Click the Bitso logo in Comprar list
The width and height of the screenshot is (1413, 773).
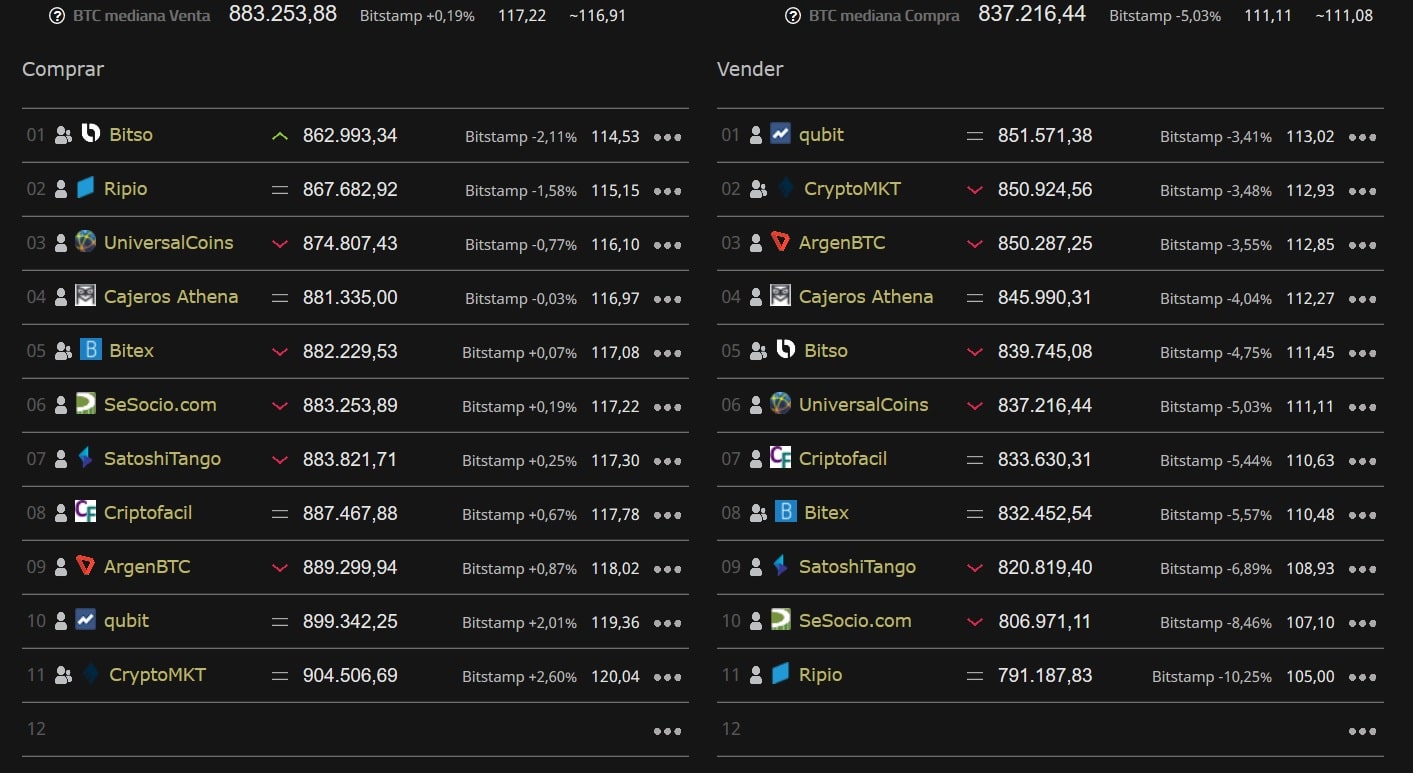(90, 133)
